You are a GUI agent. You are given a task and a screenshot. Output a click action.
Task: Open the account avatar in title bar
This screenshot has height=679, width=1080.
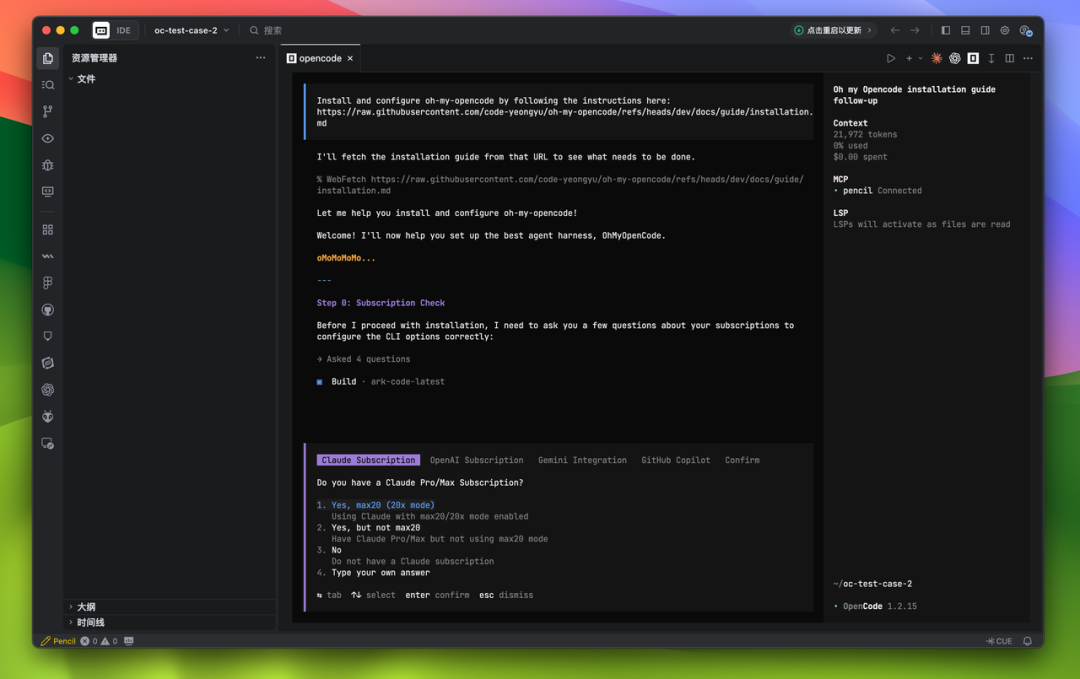coord(1026,30)
